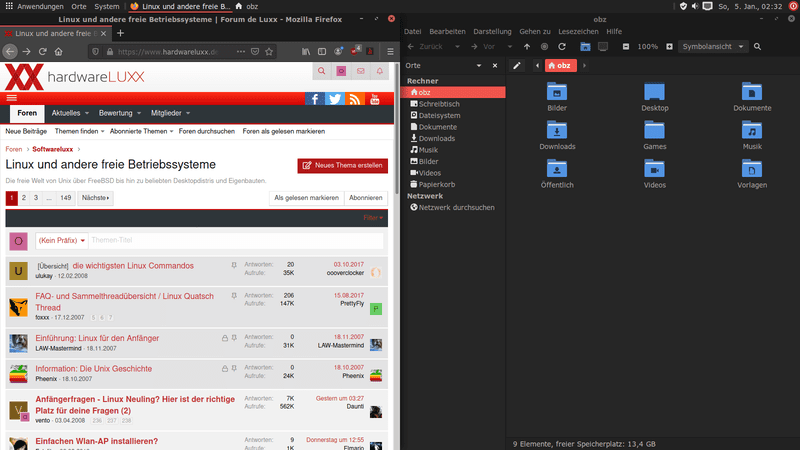The height and width of the screenshot is (450, 800).
Task: Open hardwareLUXX messages envelope icon
Action: (x=361, y=71)
